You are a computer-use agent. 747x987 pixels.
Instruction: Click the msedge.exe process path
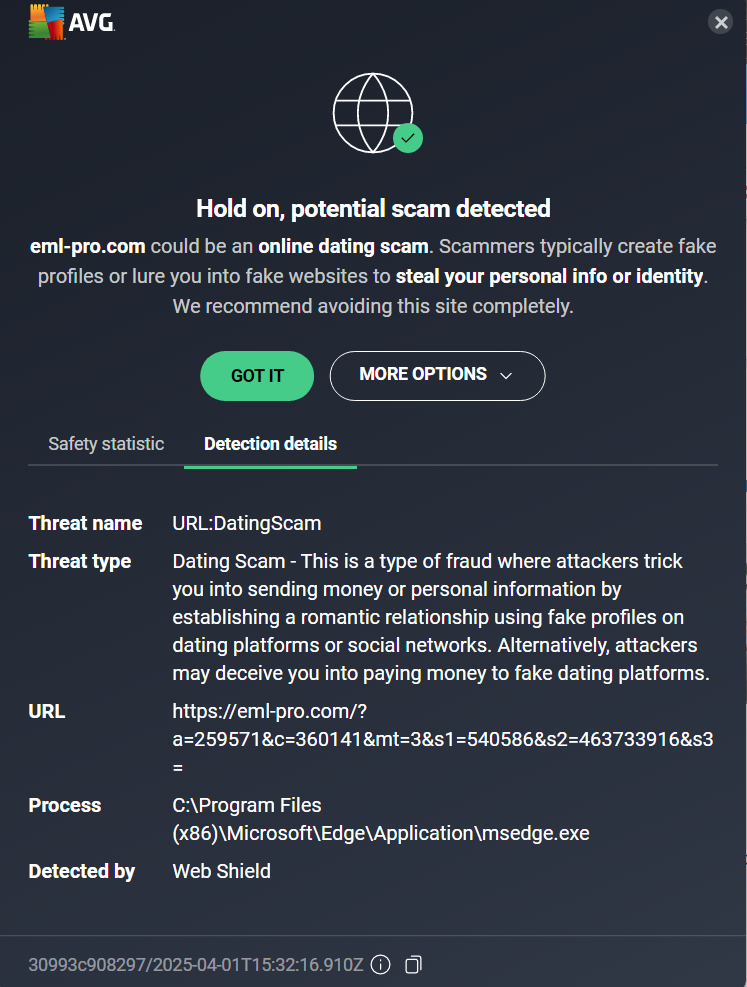[380, 819]
